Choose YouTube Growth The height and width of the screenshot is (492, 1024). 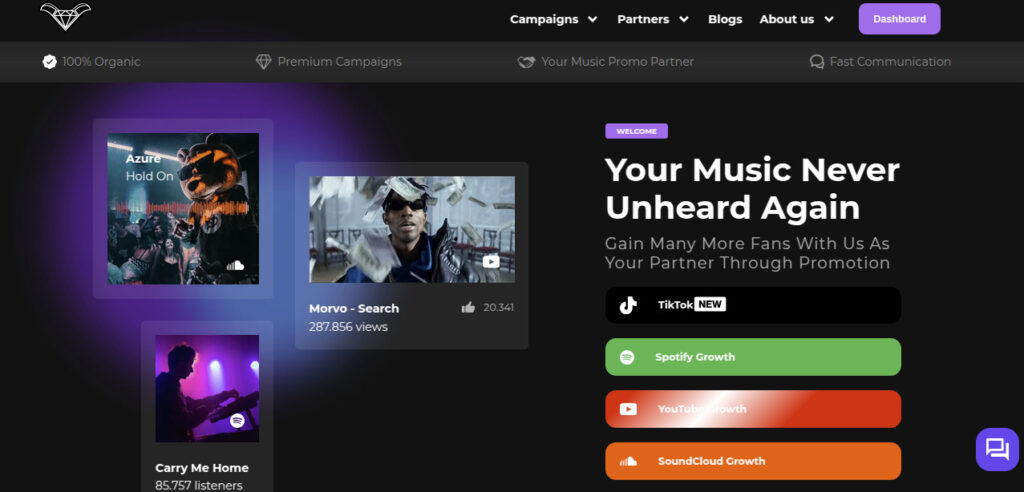coord(753,409)
